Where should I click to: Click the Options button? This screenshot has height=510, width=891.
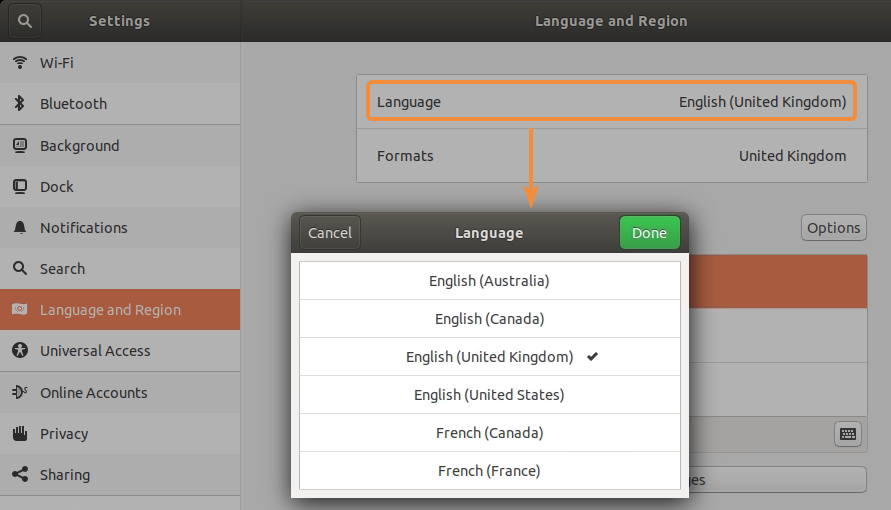834,228
